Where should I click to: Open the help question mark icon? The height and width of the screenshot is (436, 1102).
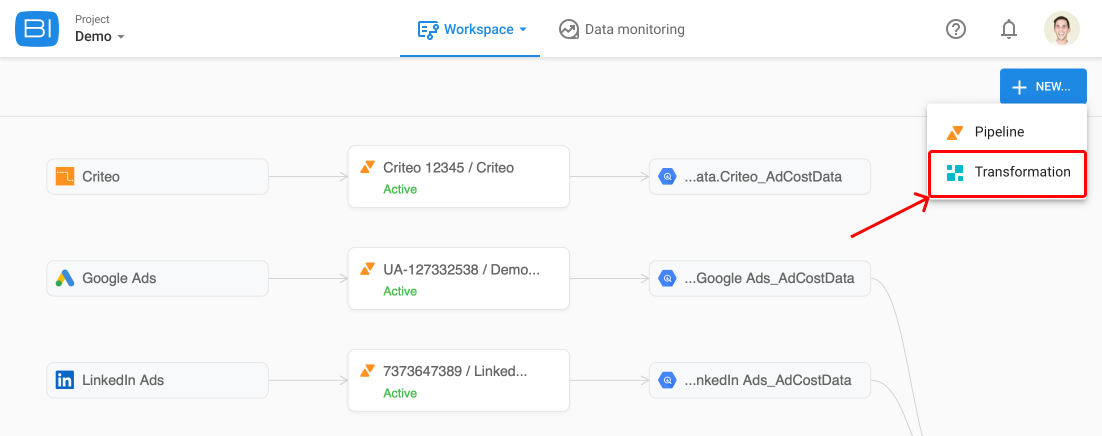(x=956, y=29)
